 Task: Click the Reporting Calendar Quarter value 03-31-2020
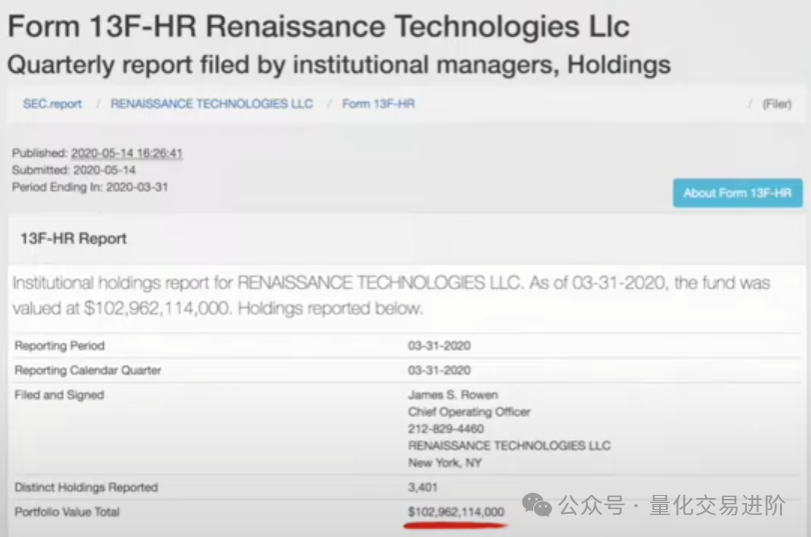coord(439,370)
